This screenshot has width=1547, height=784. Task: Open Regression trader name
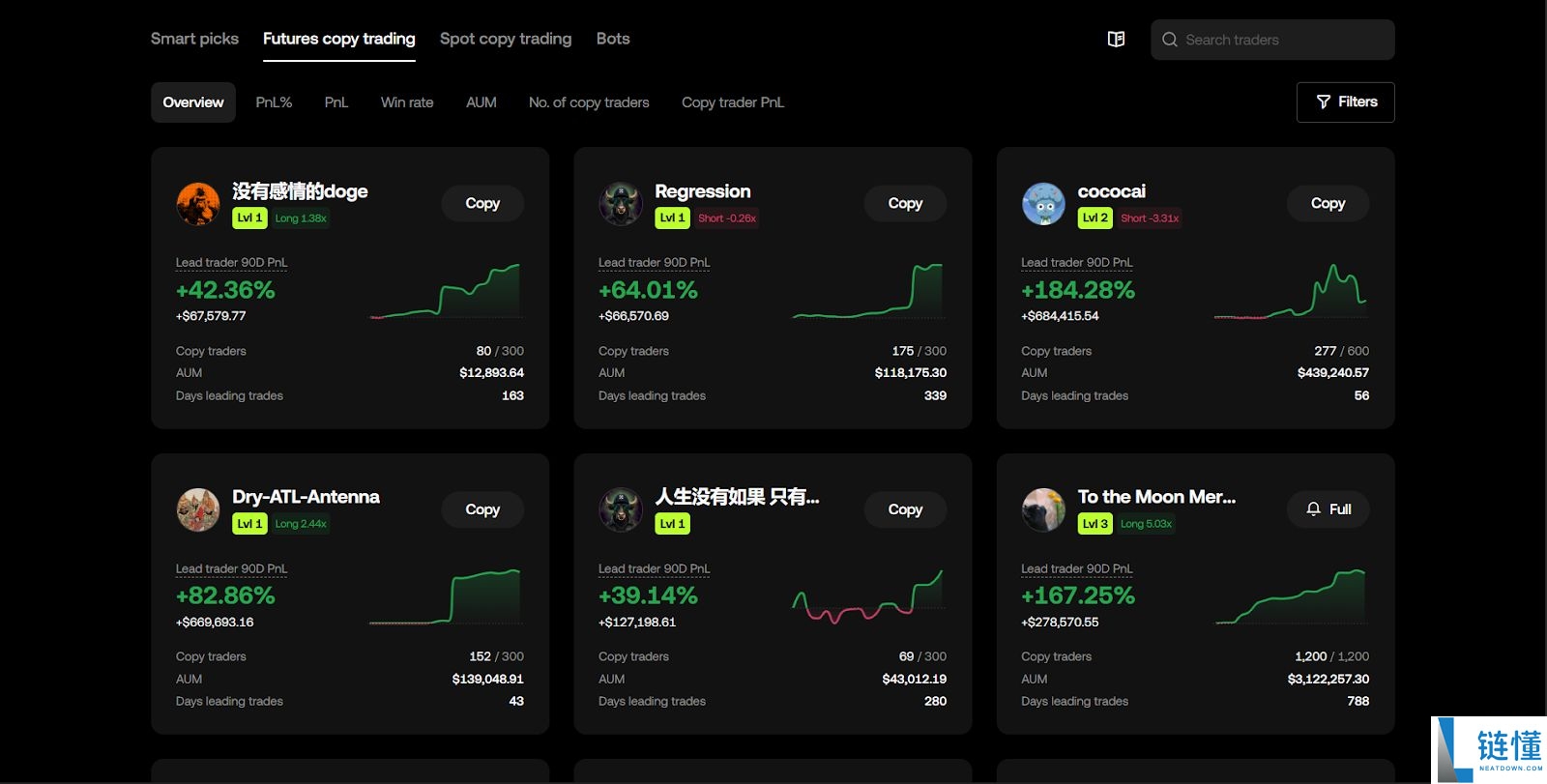pyautogui.click(x=703, y=191)
